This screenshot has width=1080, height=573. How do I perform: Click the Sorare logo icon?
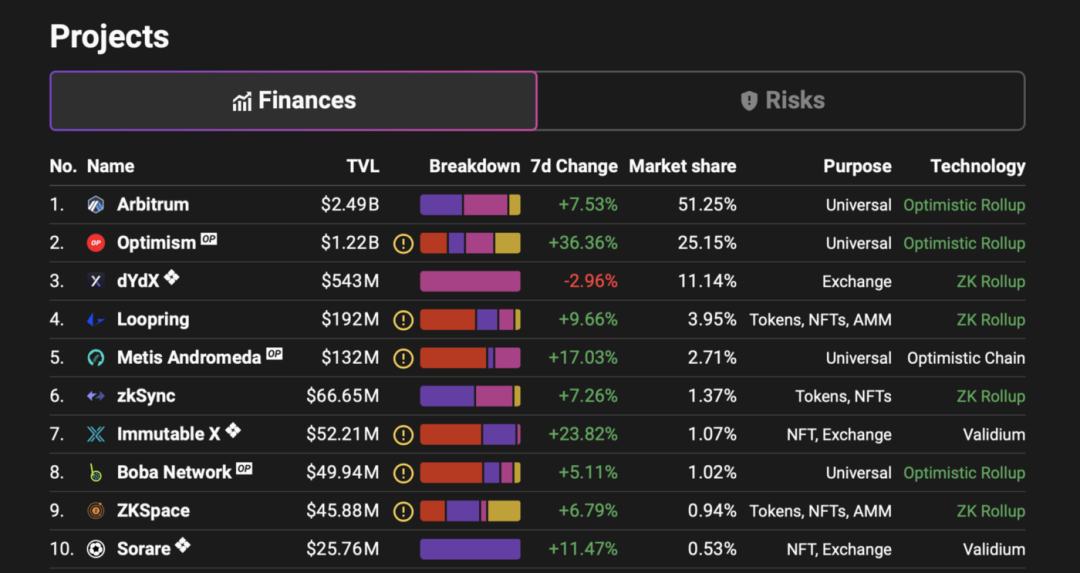click(x=96, y=549)
